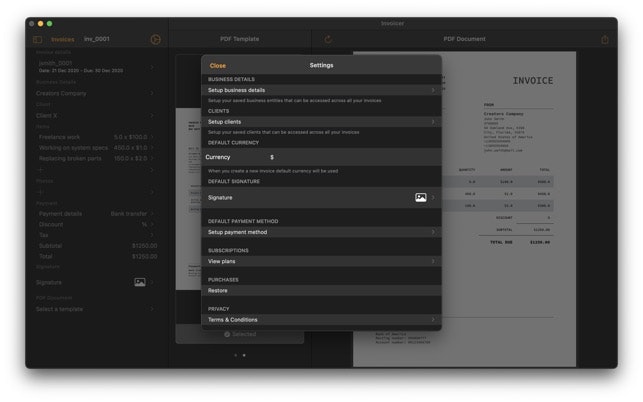Screen dimensions: 643x402
Task: Open View plans under Subscriptions
Action: tap(321, 261)
